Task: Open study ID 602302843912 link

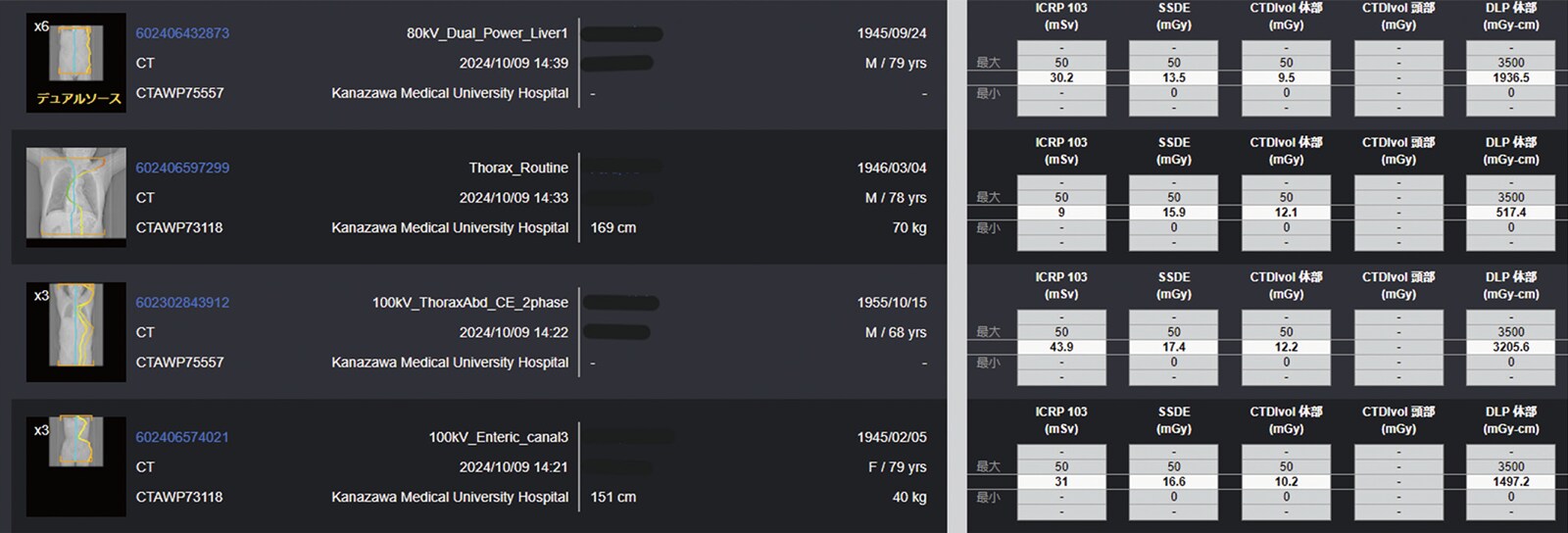Action: pyautogui.click(x=182, y=302)
